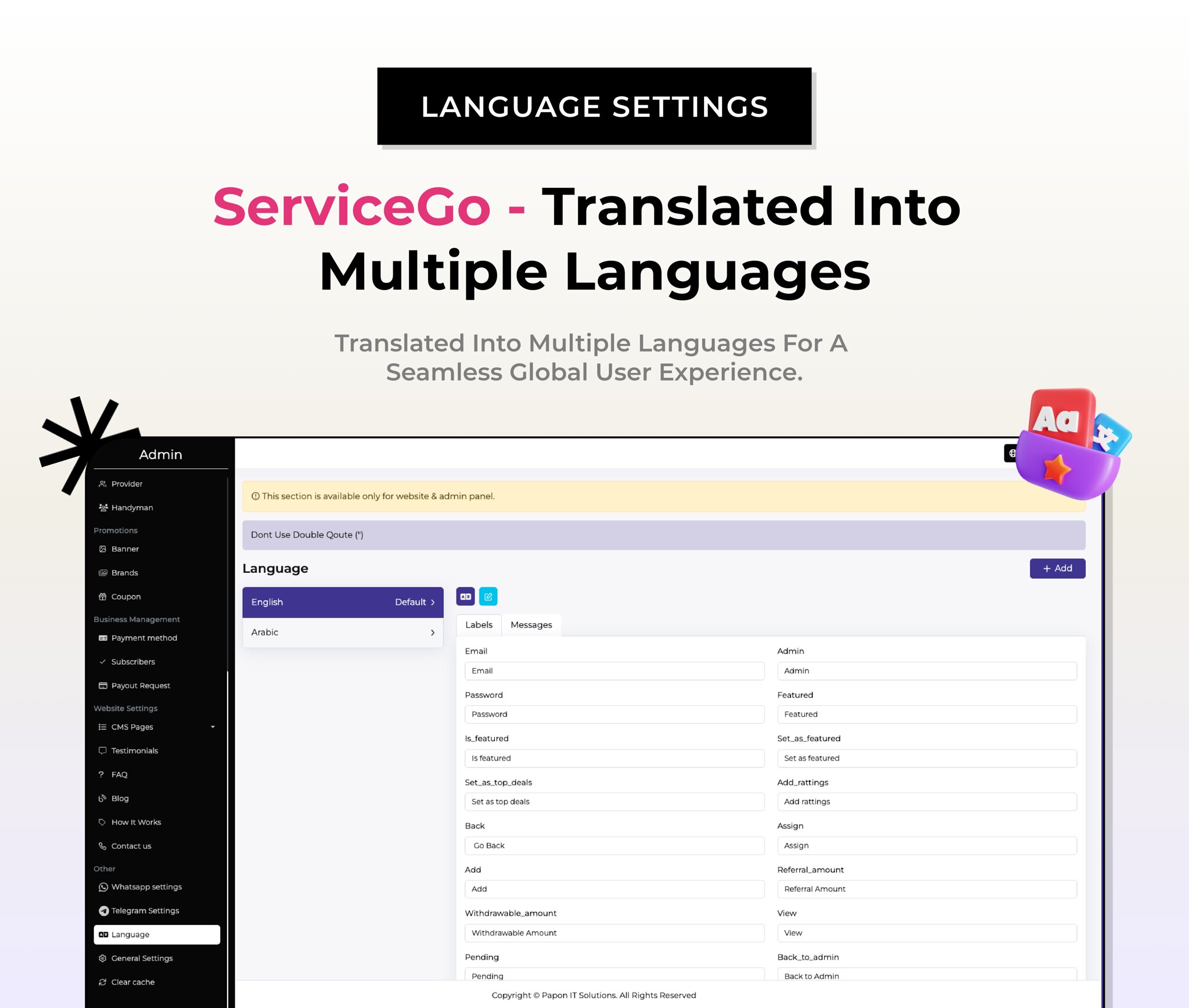Click the Pending input field
This screenshot has width=1189, height=1008.
(x=615, y=974)
